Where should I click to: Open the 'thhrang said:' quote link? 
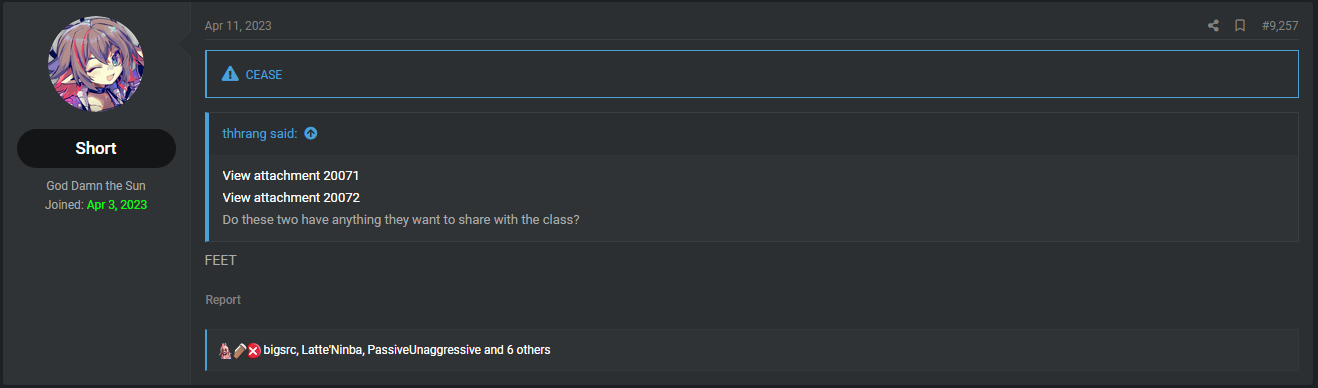coord(260,133)
